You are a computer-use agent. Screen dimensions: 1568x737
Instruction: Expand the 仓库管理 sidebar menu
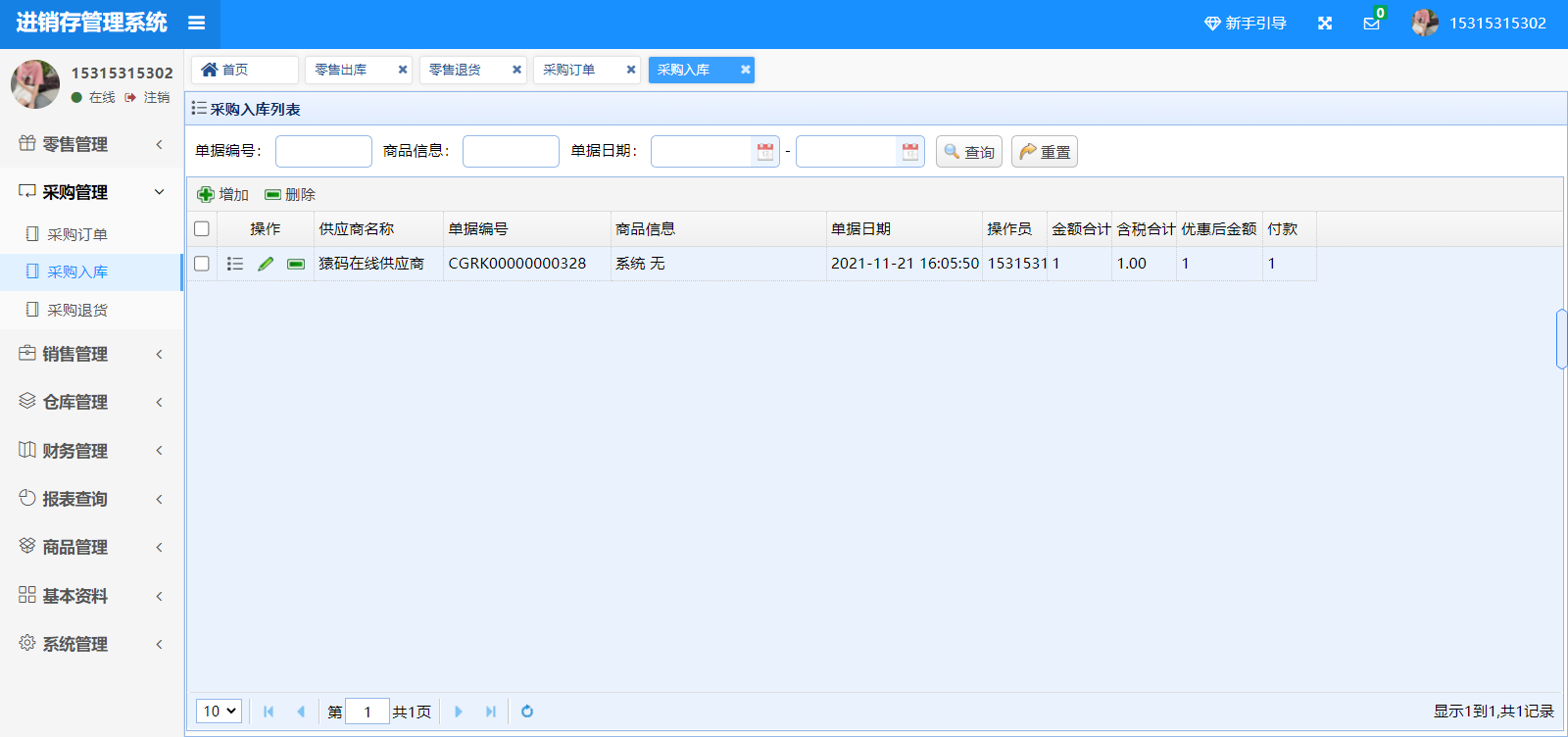point(91,402)
